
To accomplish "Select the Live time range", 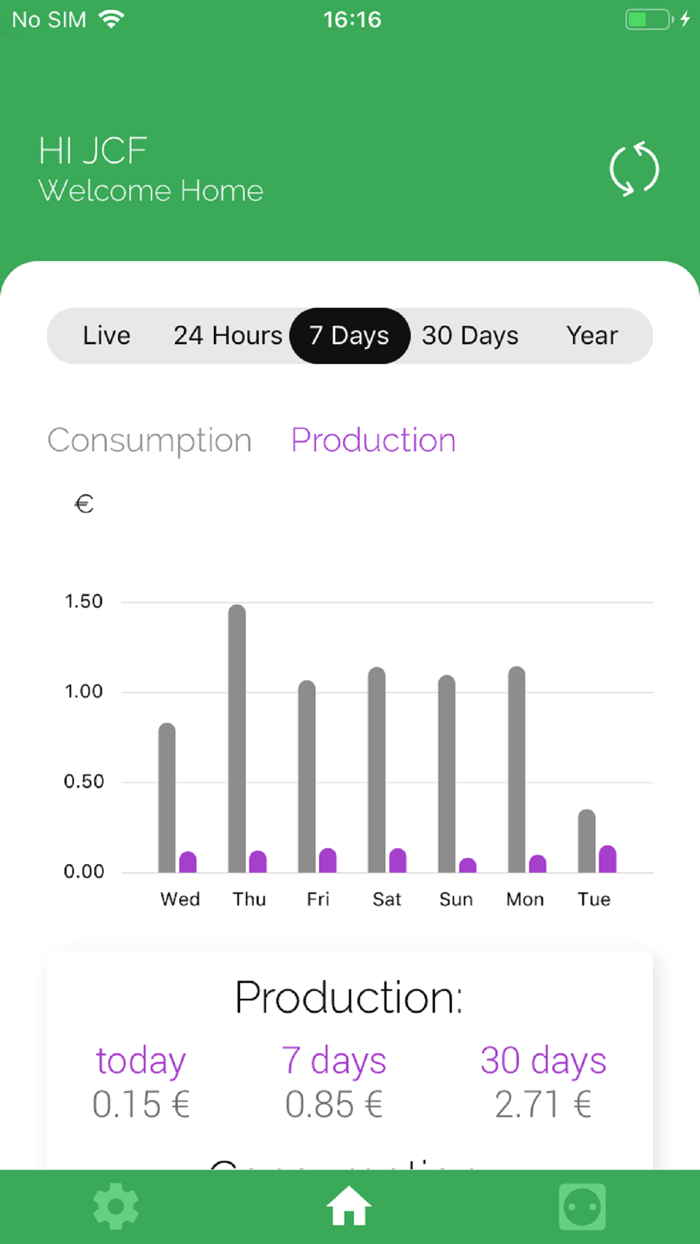I will pyautogui.click(x=107, y=336).
